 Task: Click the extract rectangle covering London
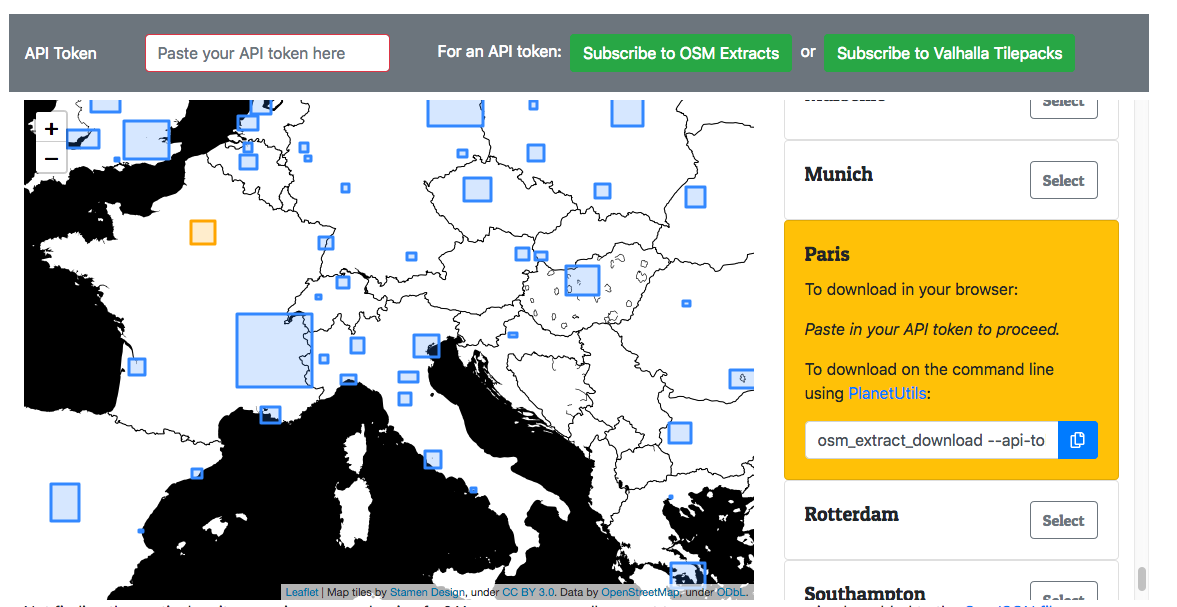click(x=147, y=141)
